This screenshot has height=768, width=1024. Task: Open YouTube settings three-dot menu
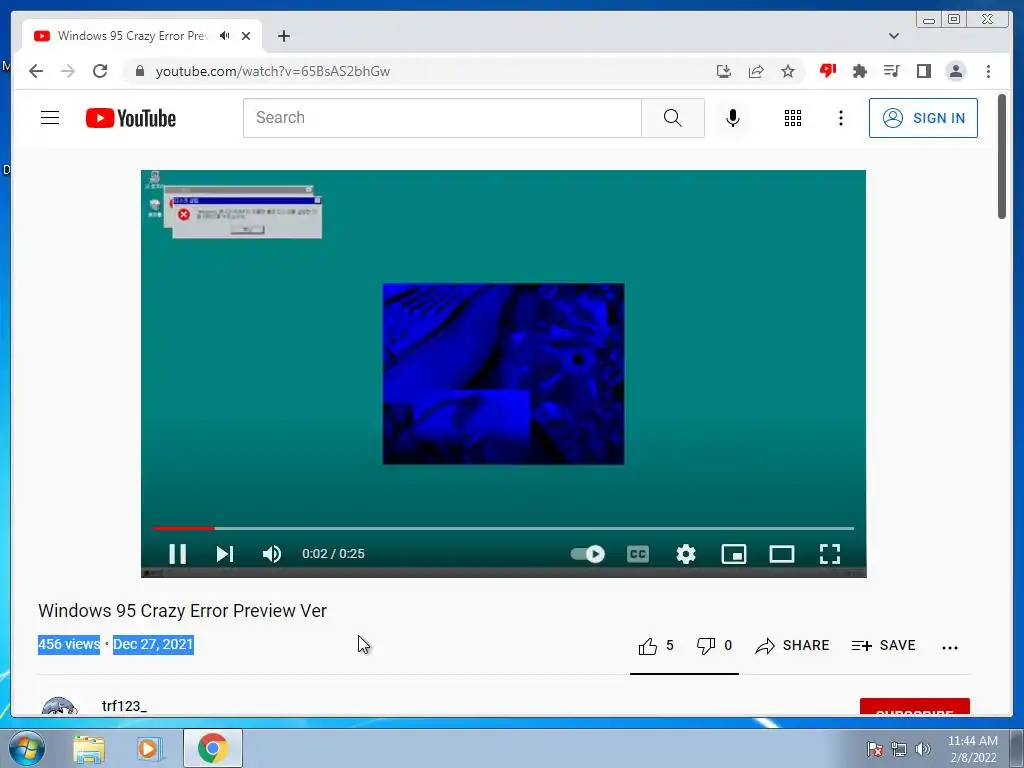coord(840,118)
